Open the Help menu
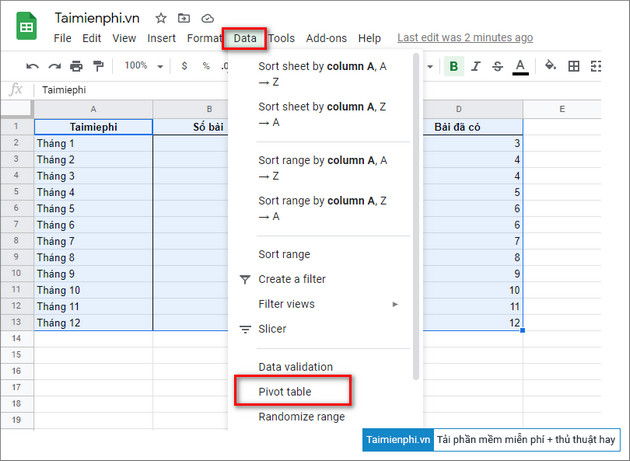 click(x=369, y=38)
